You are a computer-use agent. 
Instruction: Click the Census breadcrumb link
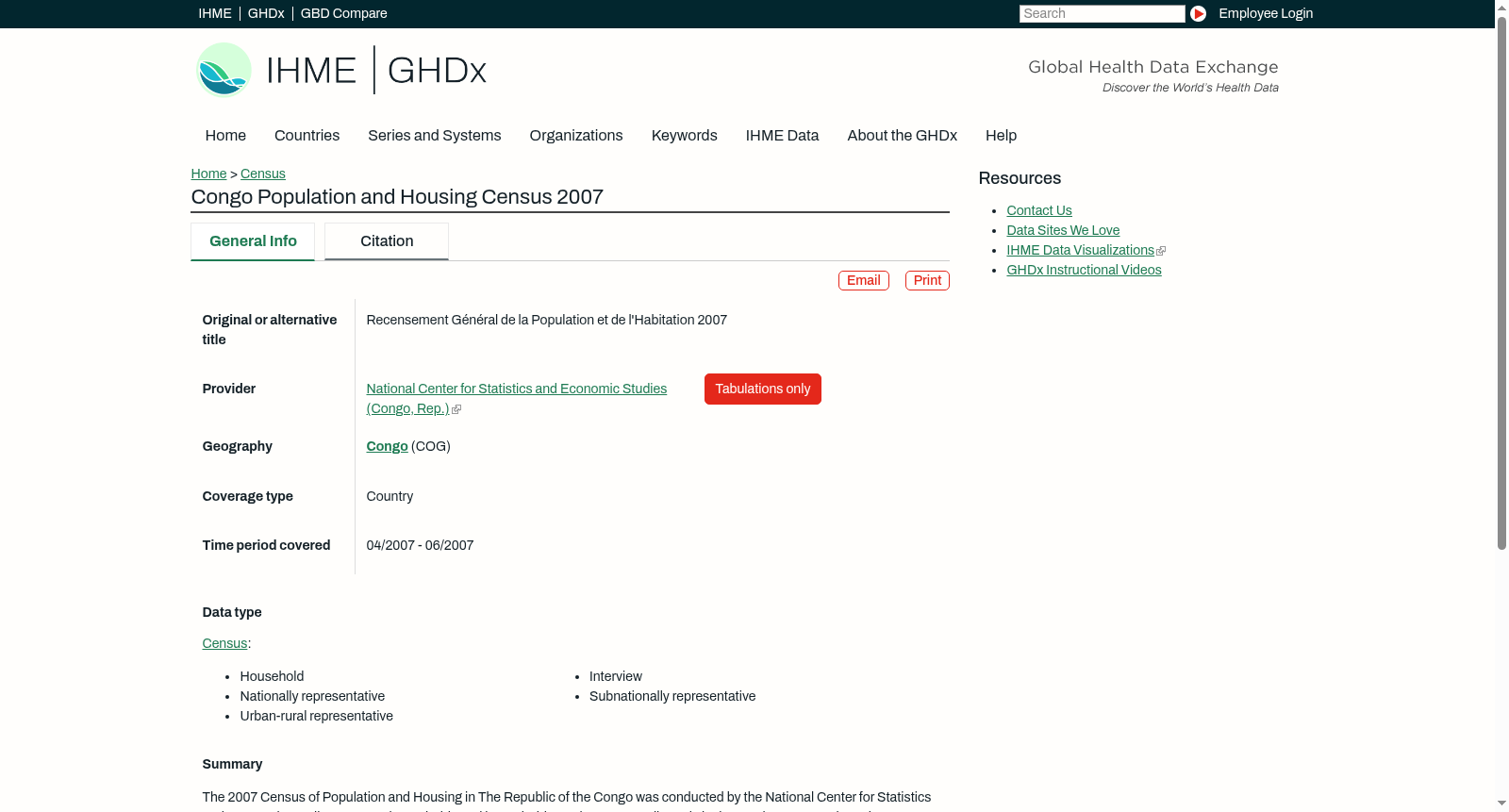click(x=263, y=174)
